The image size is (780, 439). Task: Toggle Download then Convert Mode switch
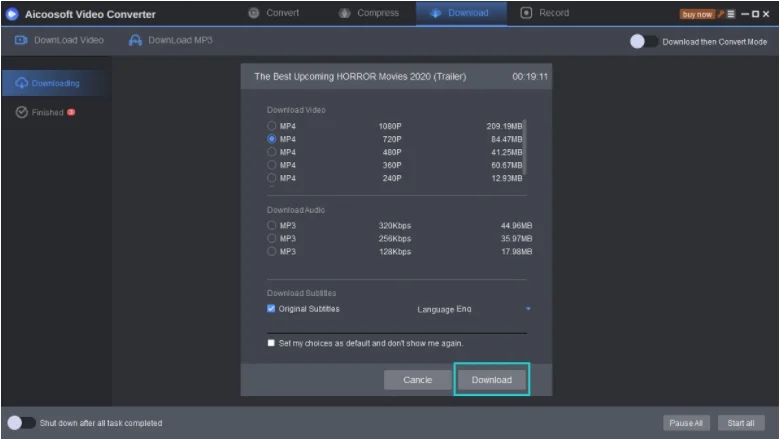[644, 41]
